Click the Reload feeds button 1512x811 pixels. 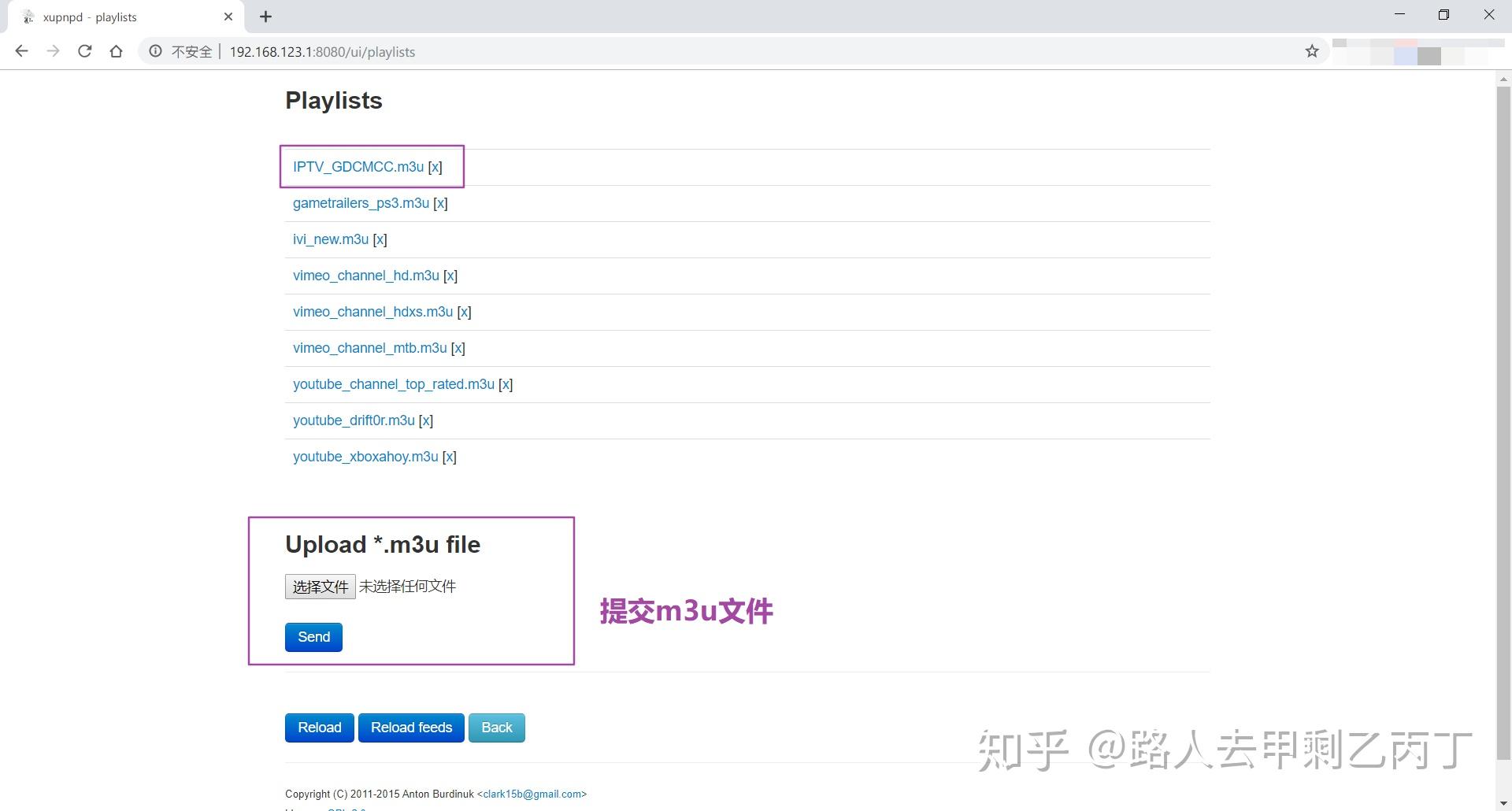coord(411,728)
